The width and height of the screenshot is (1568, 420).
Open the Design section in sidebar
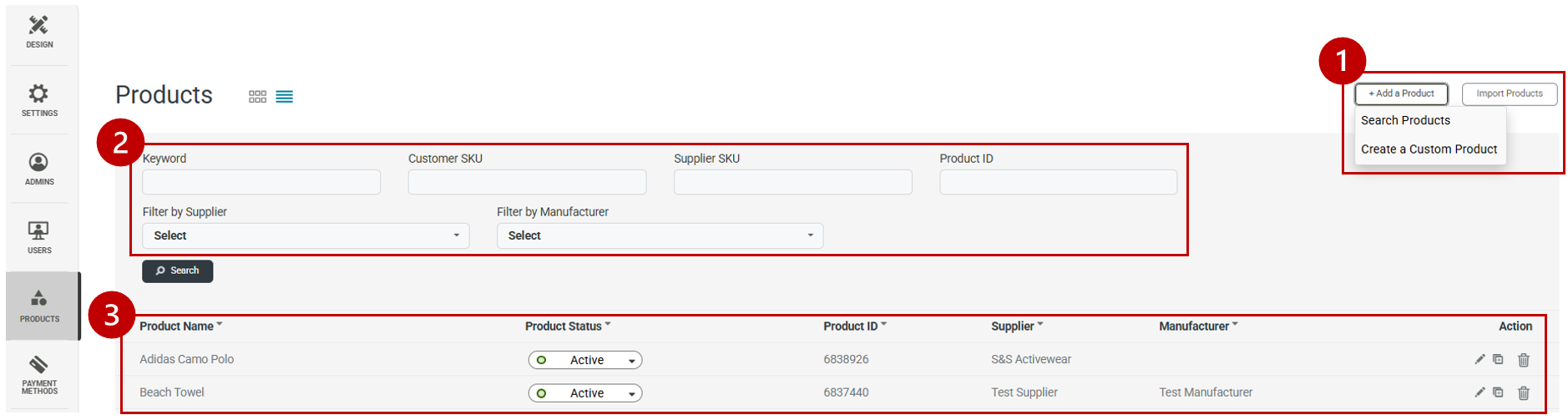point(38,32)
